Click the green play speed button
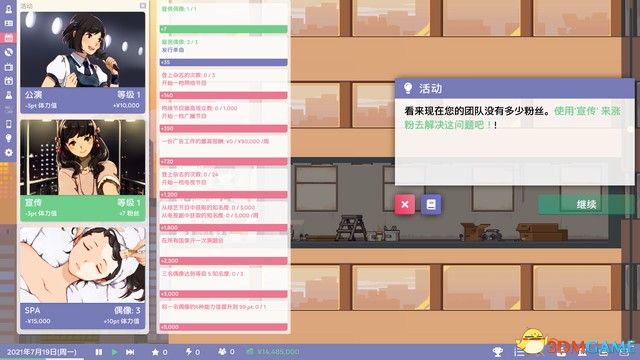 pyautogui.click(x=115, y=352)
